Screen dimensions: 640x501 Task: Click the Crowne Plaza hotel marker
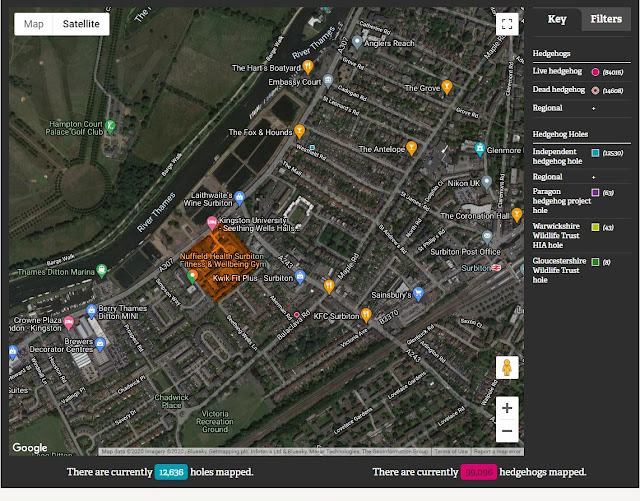pos(69,323)
